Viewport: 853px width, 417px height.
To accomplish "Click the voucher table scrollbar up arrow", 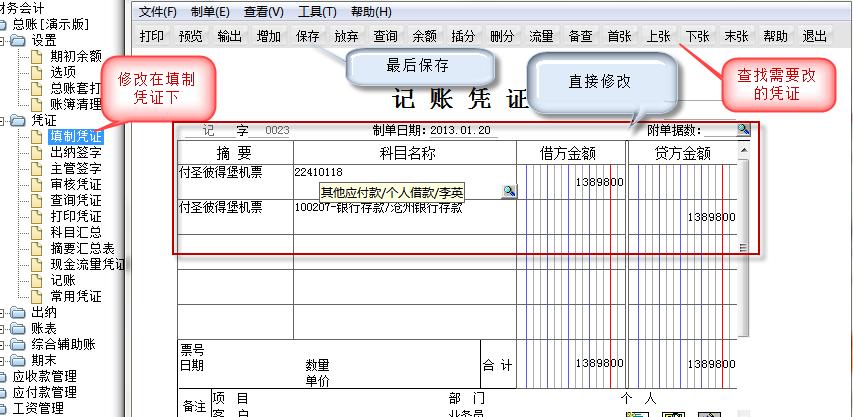I will (744, 150).
